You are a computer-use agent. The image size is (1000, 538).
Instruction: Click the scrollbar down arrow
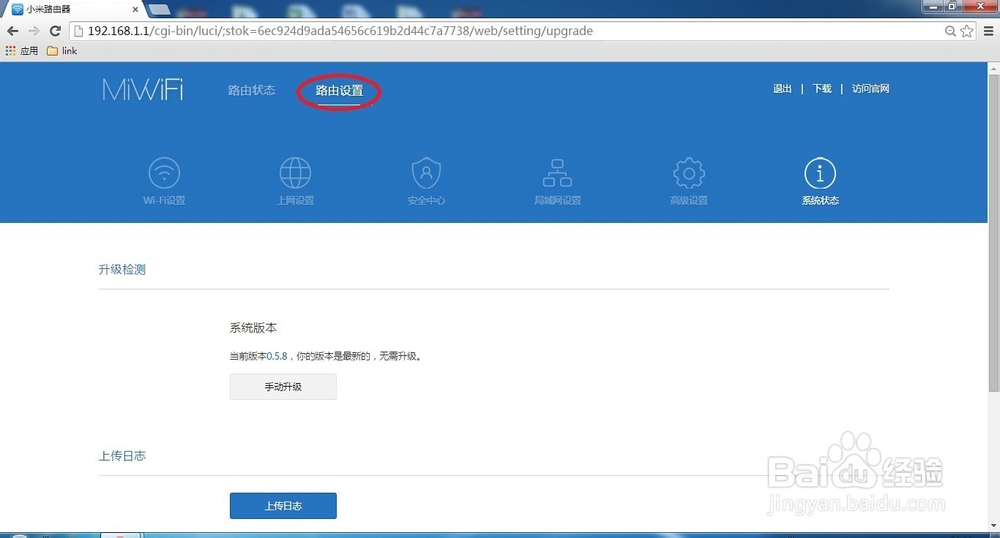[994, 526]
